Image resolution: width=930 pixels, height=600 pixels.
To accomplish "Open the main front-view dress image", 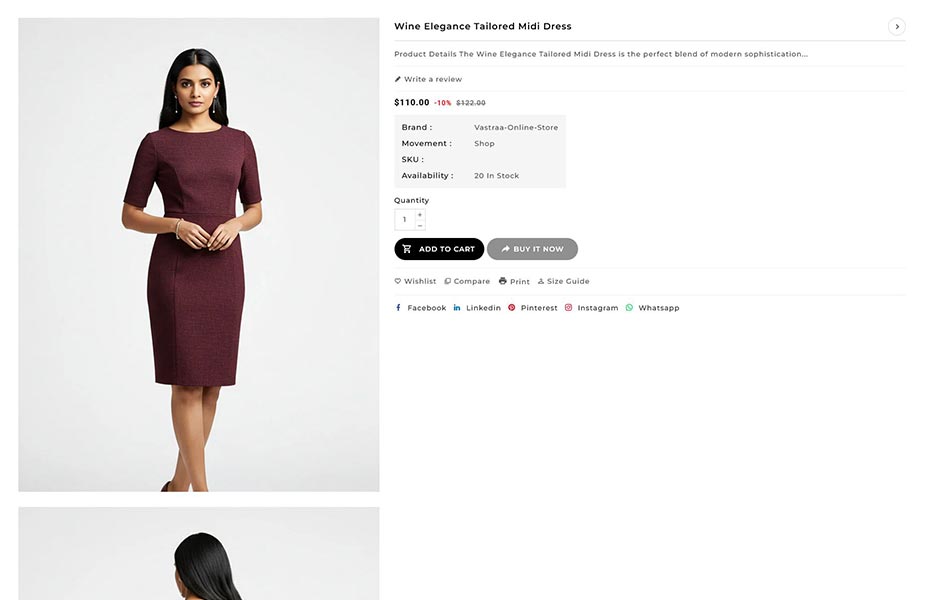I will (198, 255).
